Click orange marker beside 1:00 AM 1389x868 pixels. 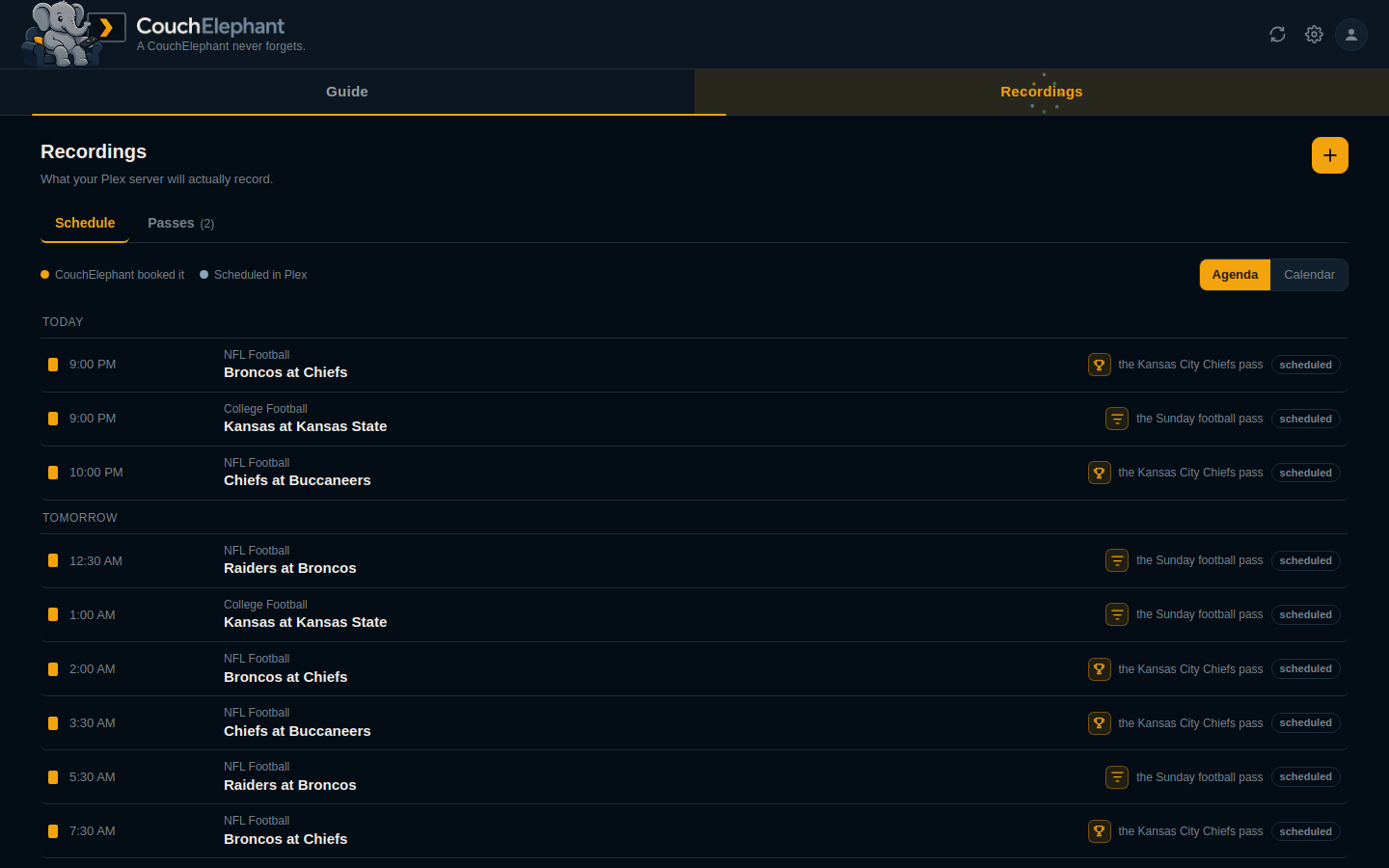click(x=53, y=614)
